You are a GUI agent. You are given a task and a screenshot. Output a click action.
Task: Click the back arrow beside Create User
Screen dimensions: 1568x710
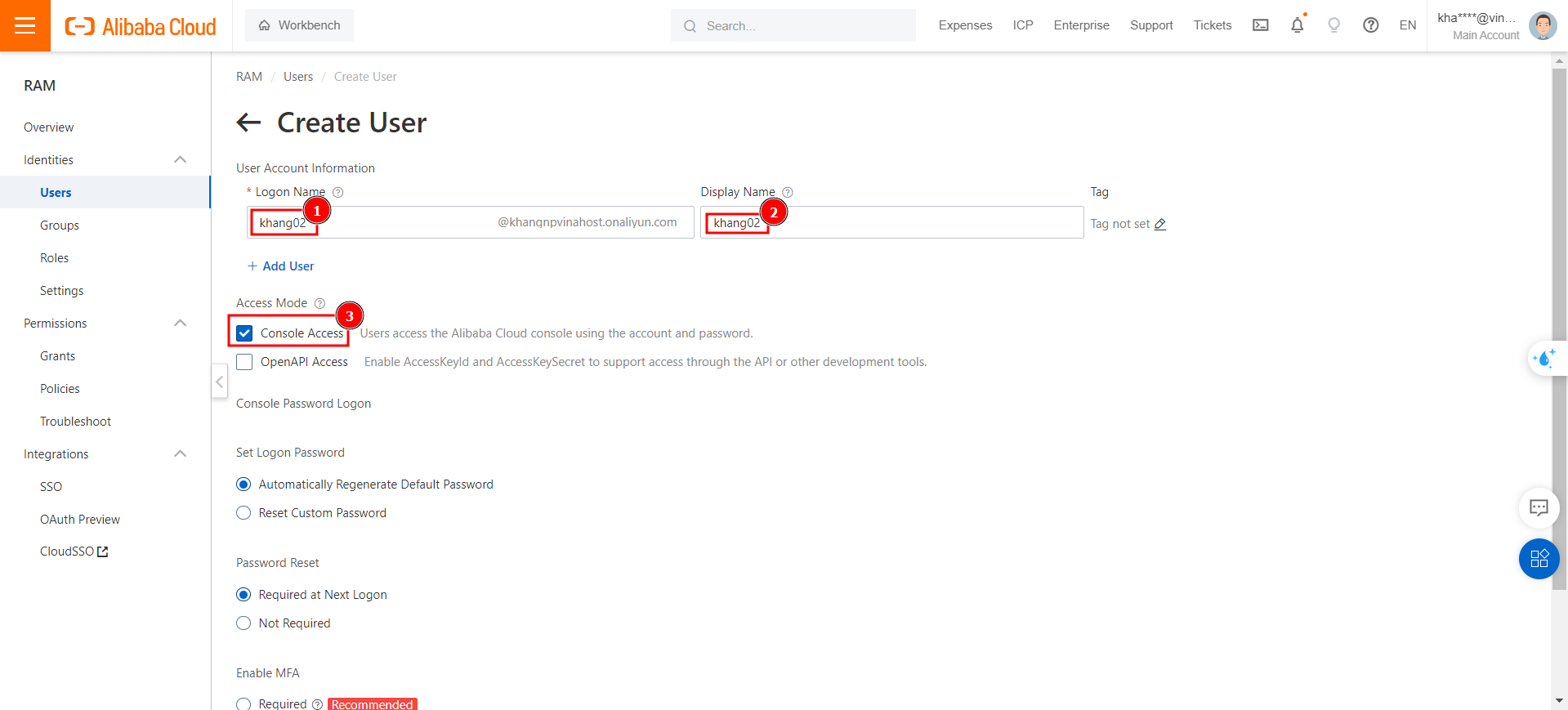(x=248, y=123)
